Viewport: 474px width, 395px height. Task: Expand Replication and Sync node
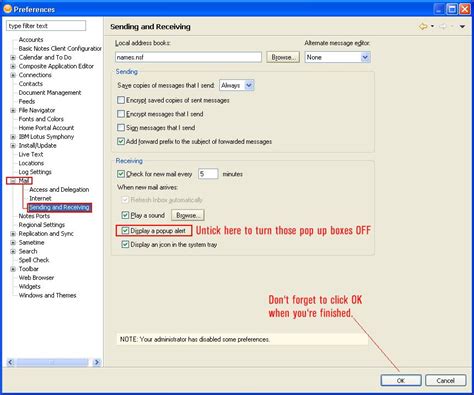[x=13, y=234]
